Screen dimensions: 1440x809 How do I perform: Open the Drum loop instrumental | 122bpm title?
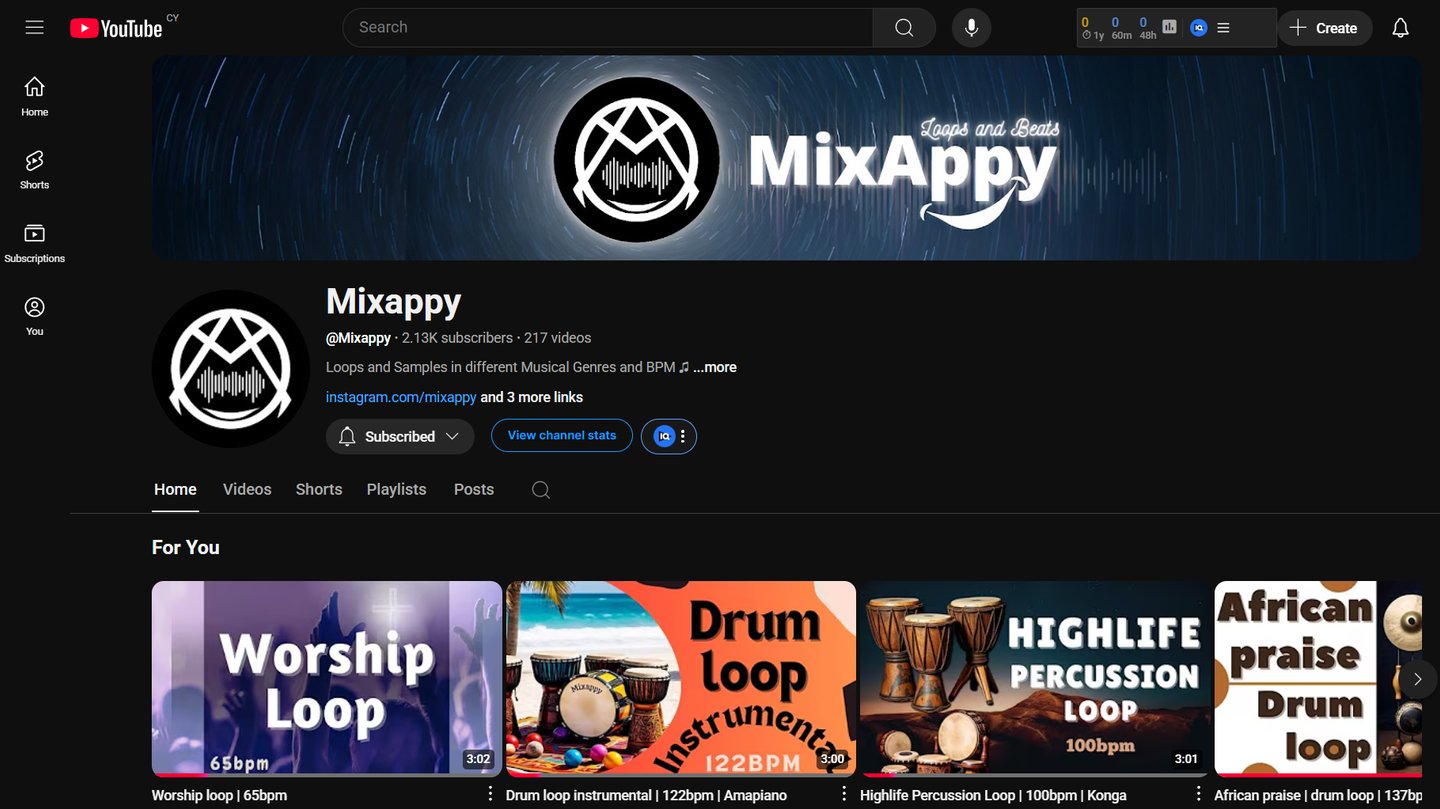[646, 796]
